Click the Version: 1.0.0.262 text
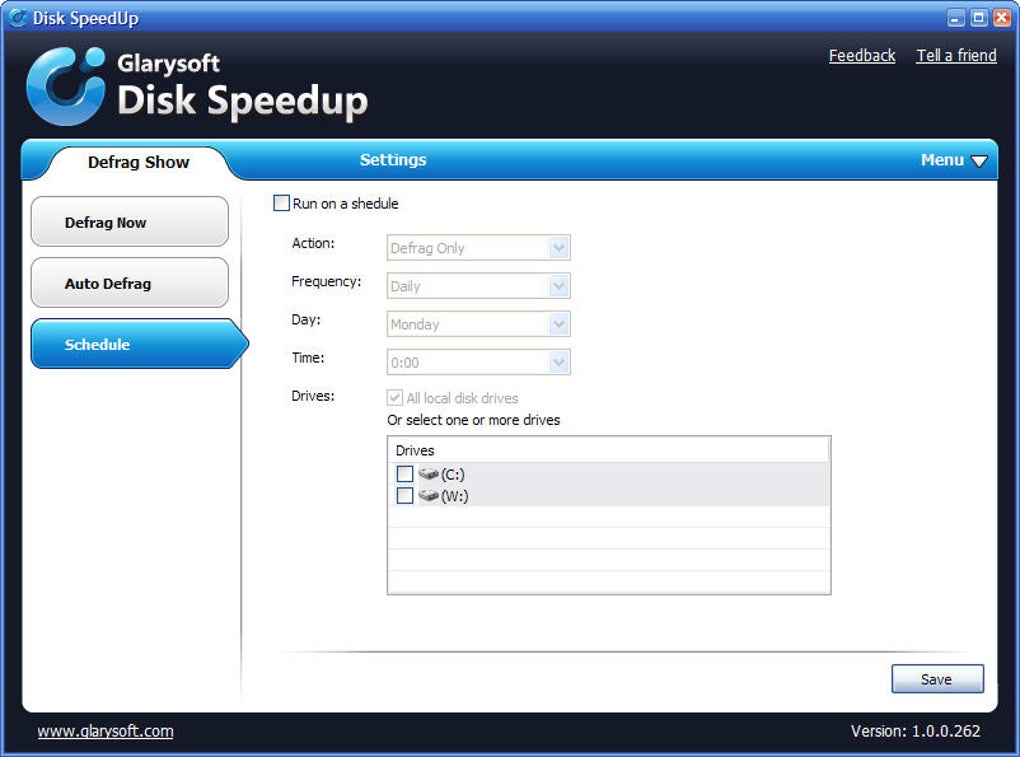Screen dimensions: 1020x757 pos(915,731)
